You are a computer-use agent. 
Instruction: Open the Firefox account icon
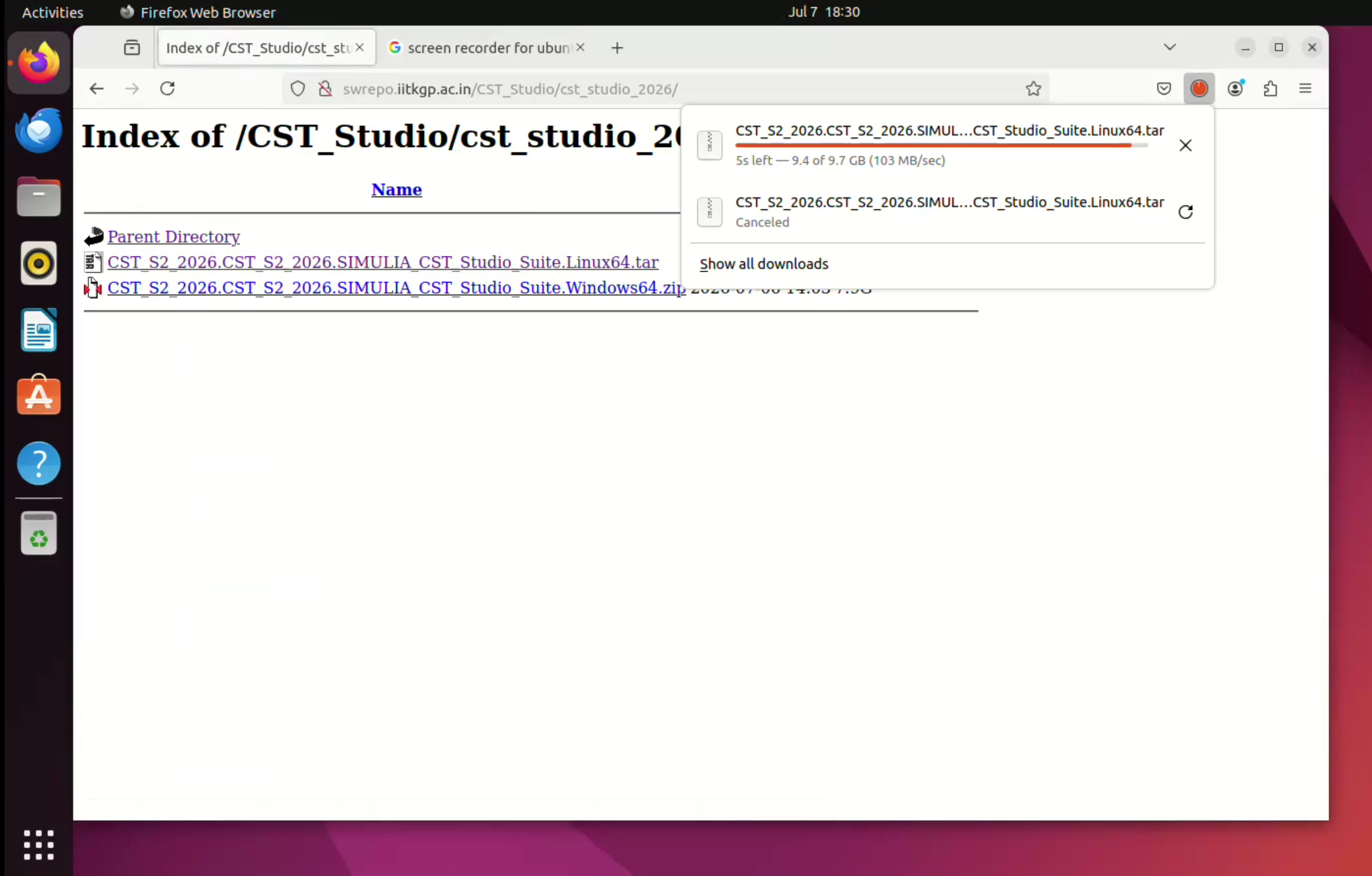(x=1235, y=88)
